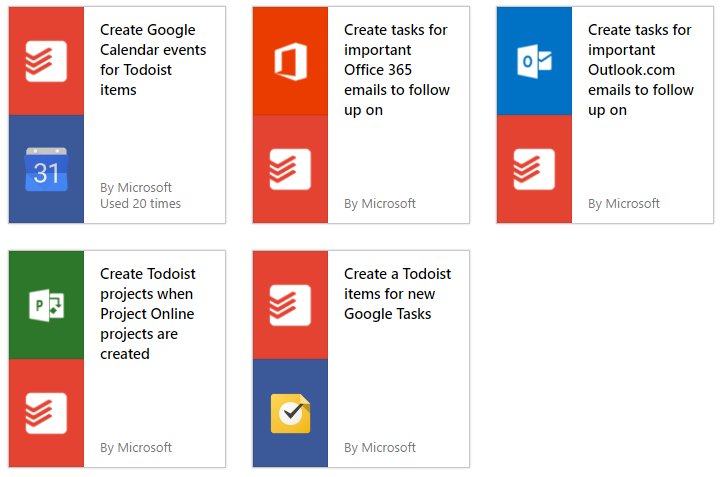Select the blue Outlook.com envelope icon

534,61
